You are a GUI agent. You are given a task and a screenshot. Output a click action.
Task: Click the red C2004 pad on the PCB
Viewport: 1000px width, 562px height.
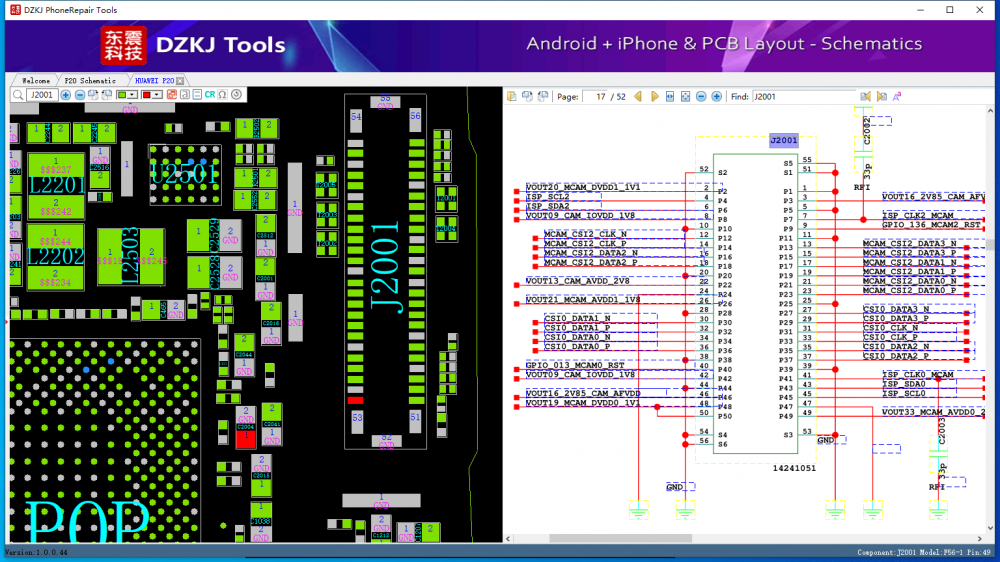(x=246, y=438)
